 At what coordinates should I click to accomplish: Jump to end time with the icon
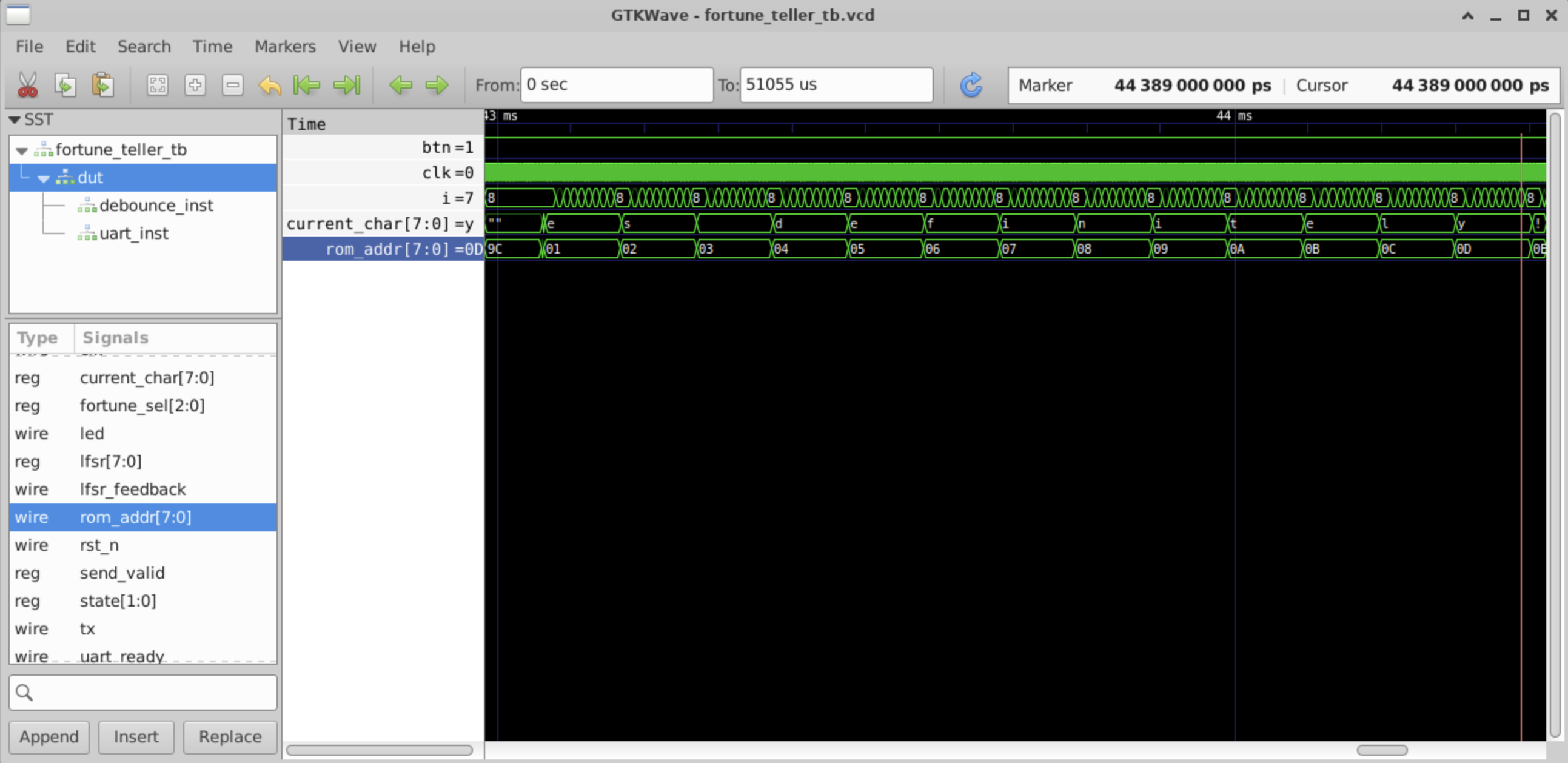(347, 85)
